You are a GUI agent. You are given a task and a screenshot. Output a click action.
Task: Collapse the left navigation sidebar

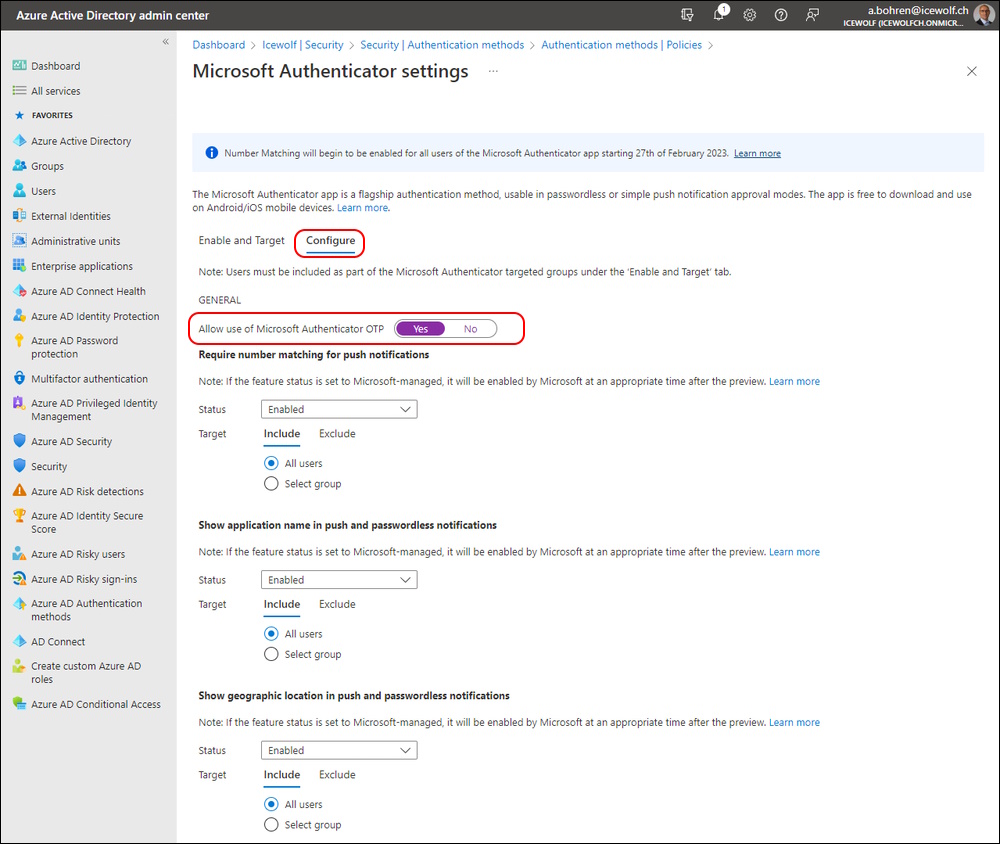[166, 41]
